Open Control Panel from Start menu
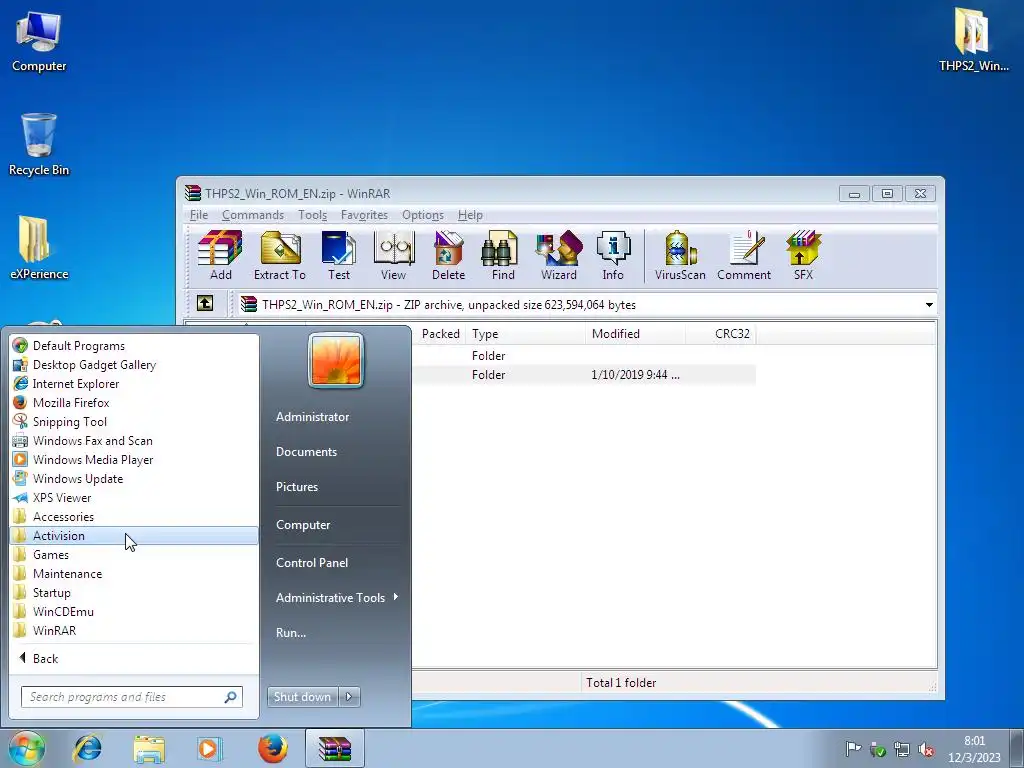1024x768 pixels. (337, 562)
